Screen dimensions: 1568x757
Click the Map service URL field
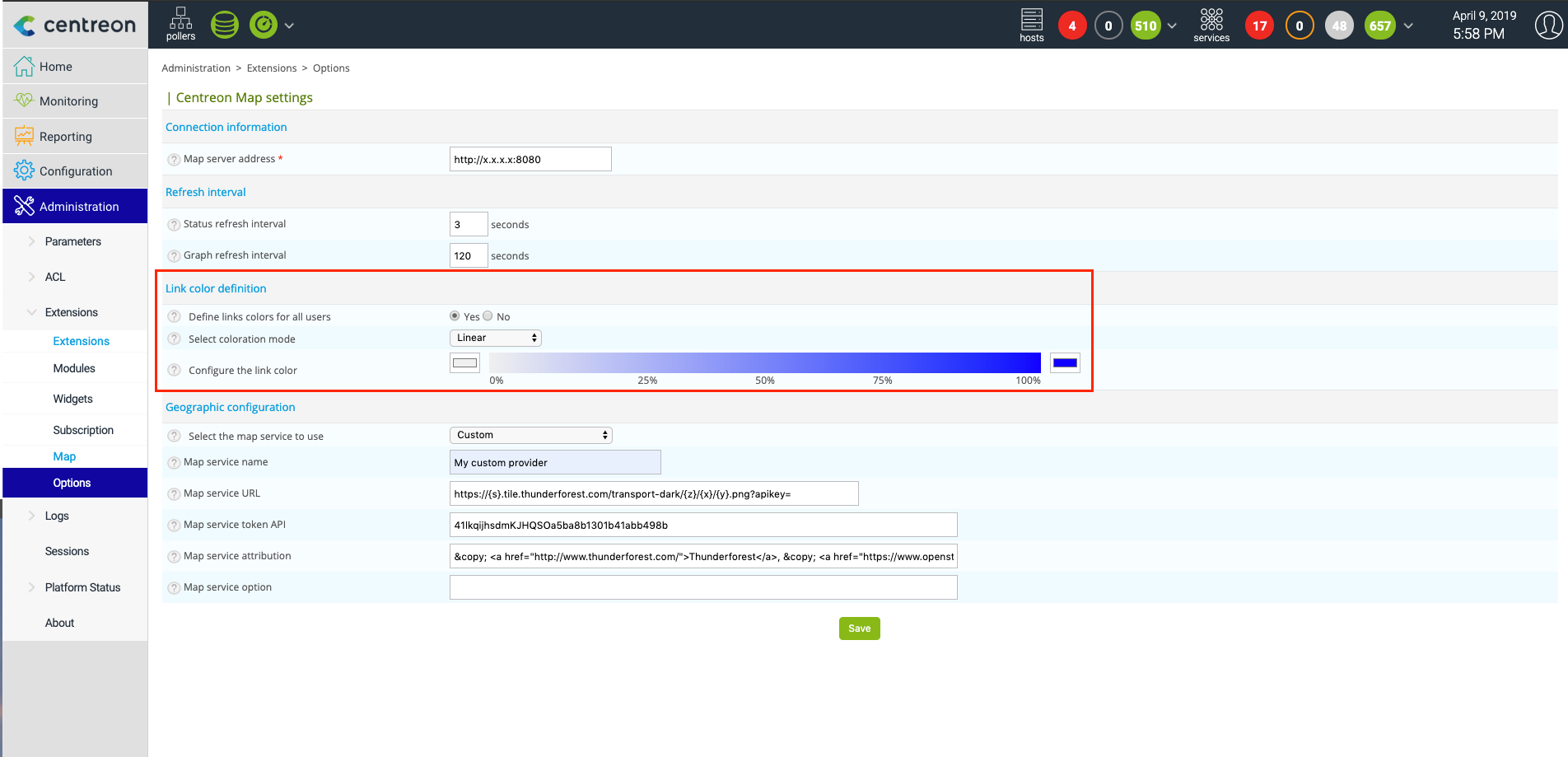point(654,493)
